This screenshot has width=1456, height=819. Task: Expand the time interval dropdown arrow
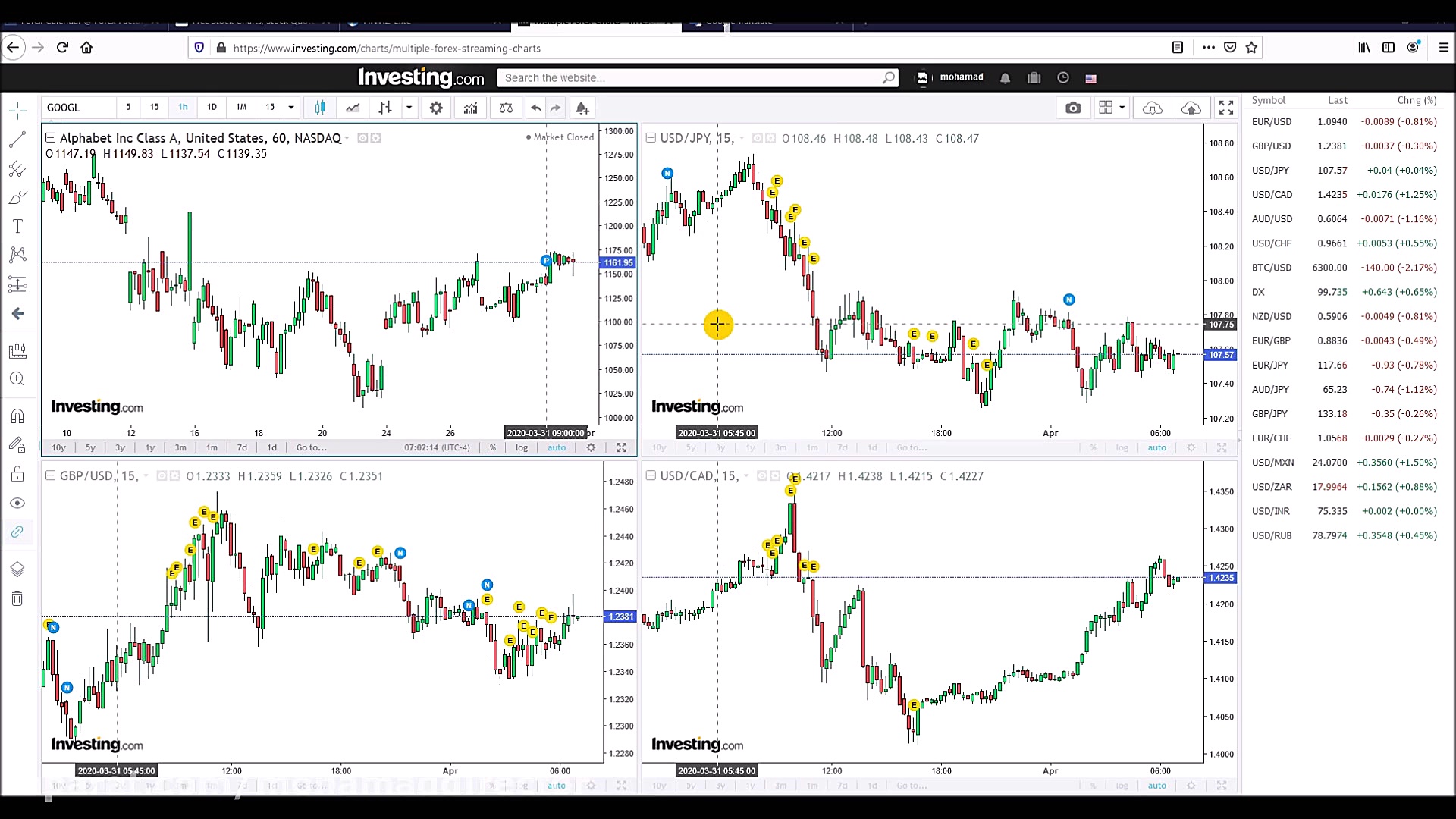(291, 108)
